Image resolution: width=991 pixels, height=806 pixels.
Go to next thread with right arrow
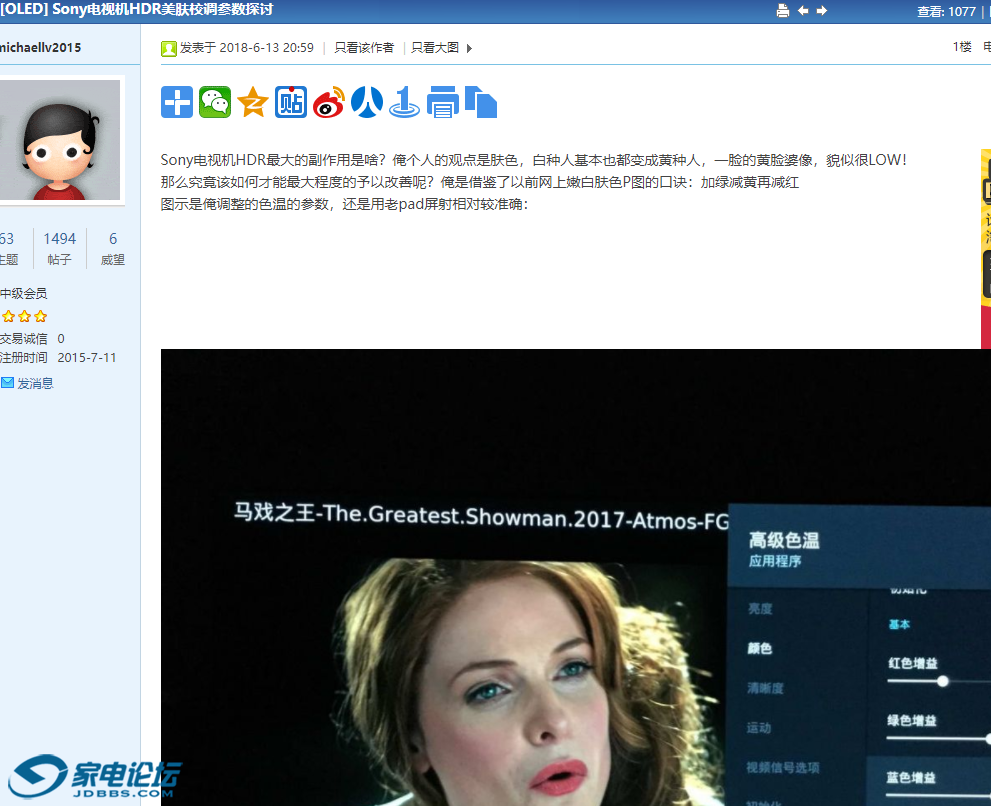tap(822, 11)
